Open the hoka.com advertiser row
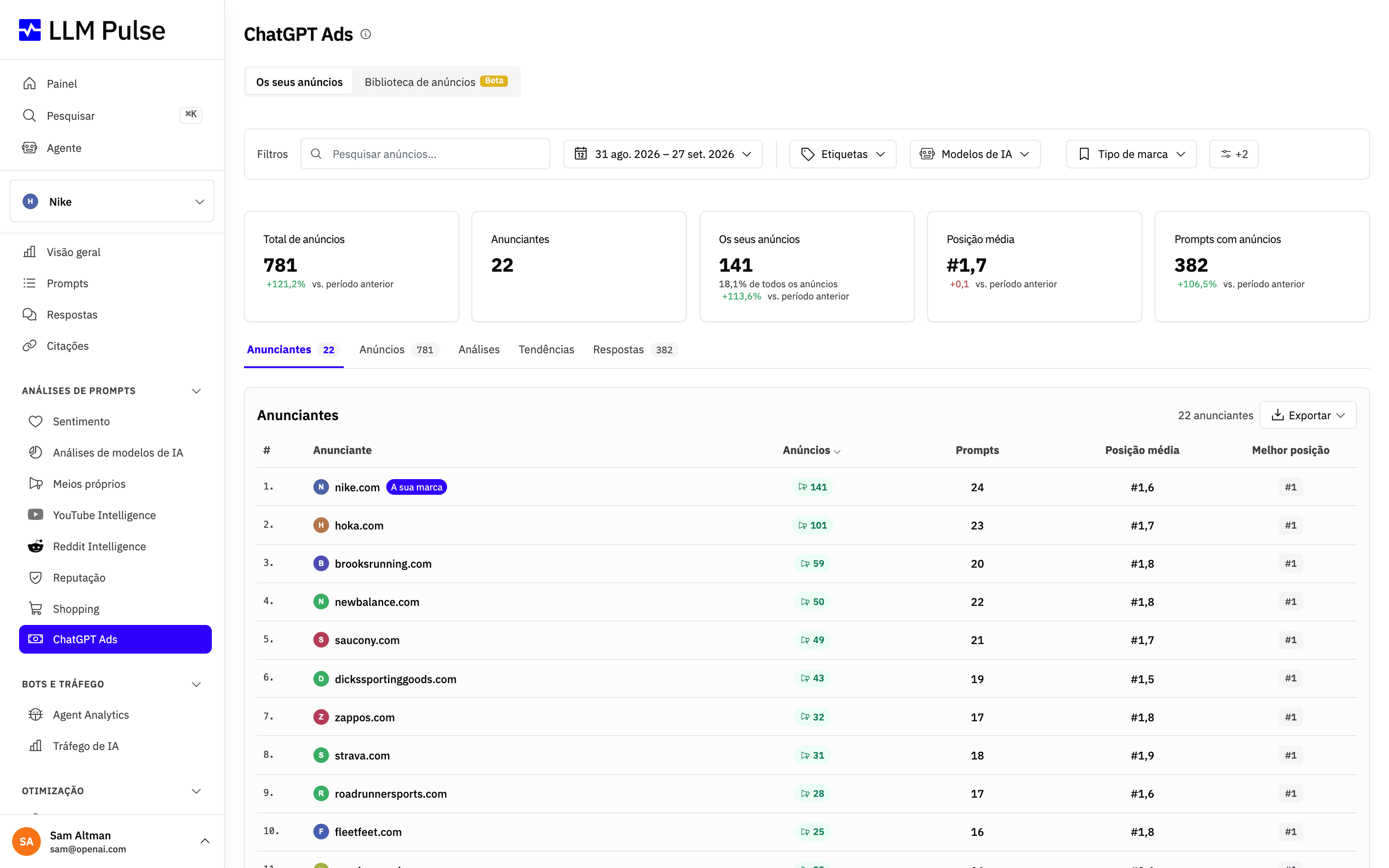Viewport: 1389px width, 868px height. (806, 525)
